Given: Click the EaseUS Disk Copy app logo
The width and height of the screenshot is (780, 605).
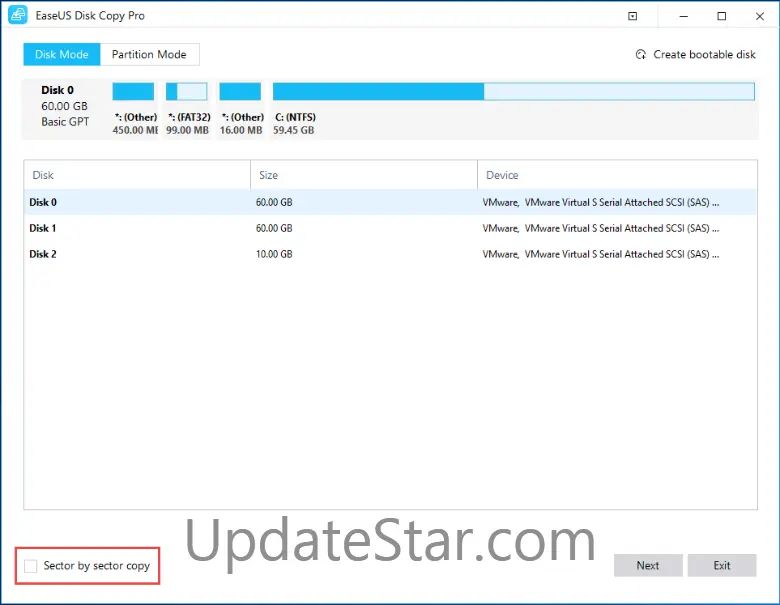Looking at the screenshot, I should point(18,15).
